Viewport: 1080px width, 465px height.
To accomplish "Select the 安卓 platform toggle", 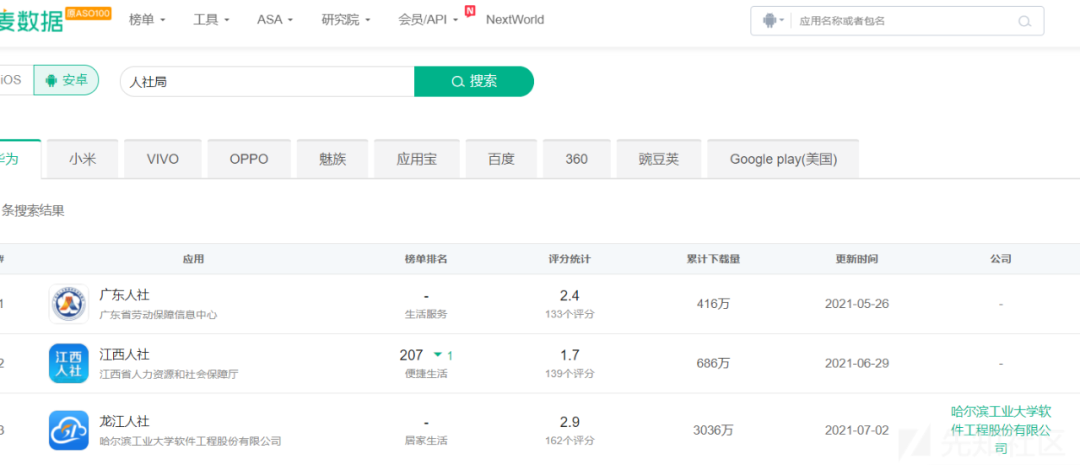I will pyautogui.click(x=66, y=80).
